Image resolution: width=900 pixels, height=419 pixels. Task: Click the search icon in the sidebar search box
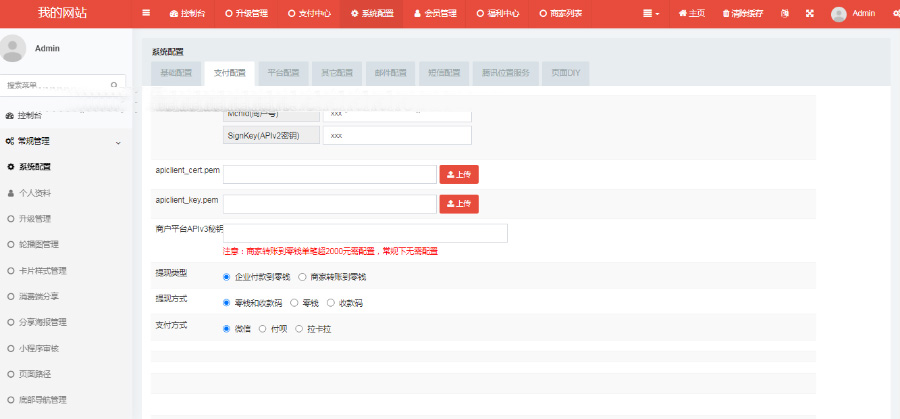tap(114, 85)
